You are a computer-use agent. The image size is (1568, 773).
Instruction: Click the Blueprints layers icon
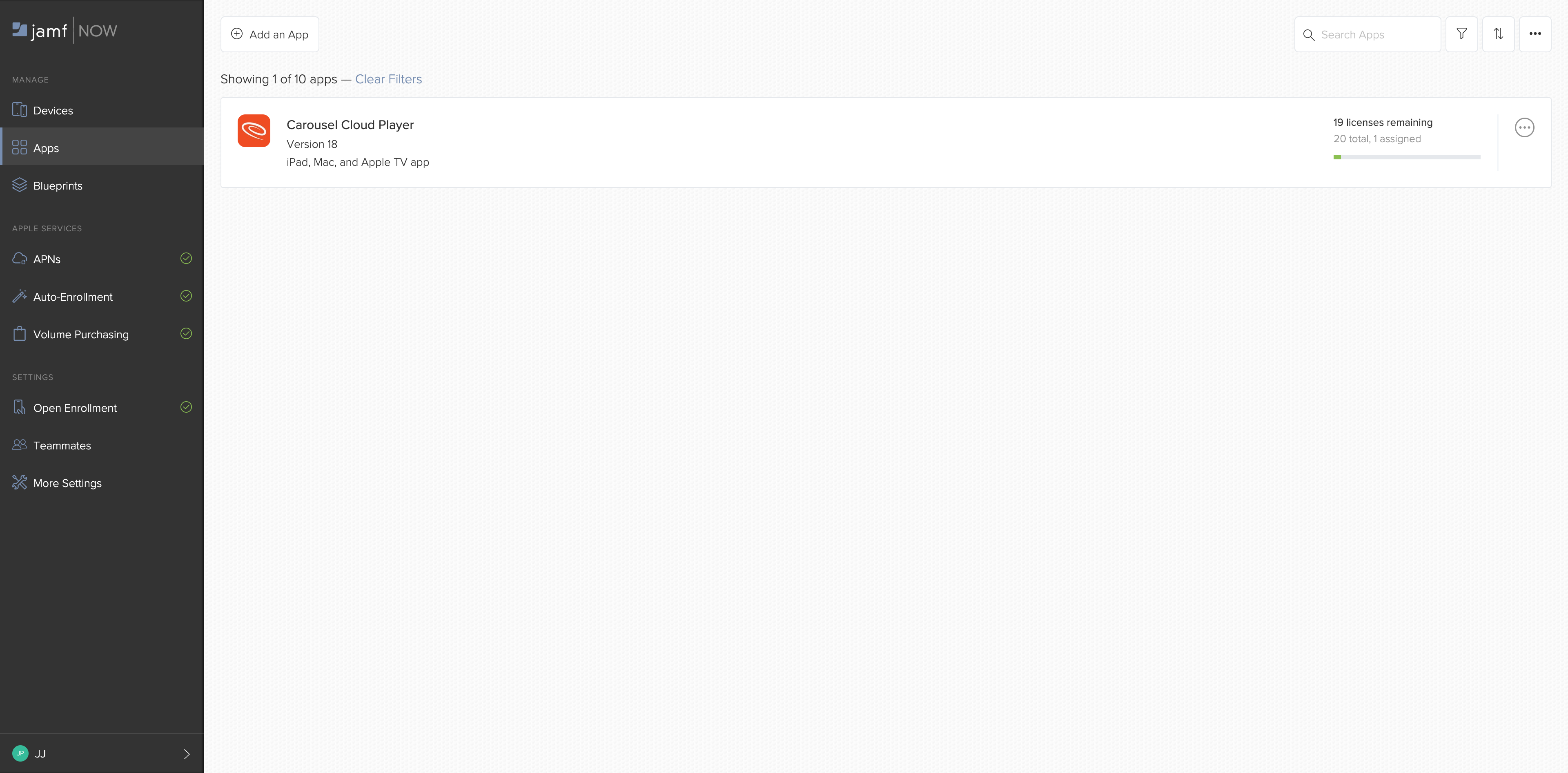pos(20,185)
